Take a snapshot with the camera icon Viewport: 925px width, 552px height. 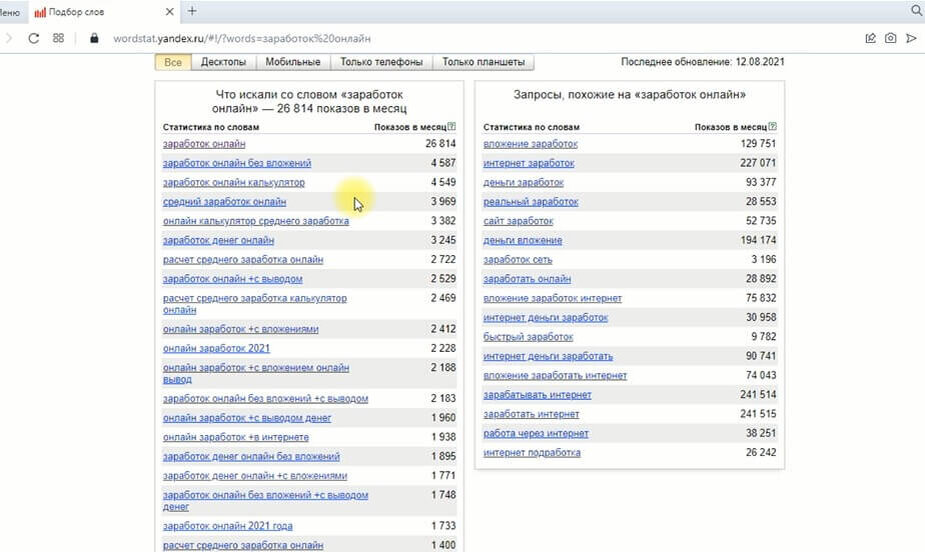[x=890, y=38]
